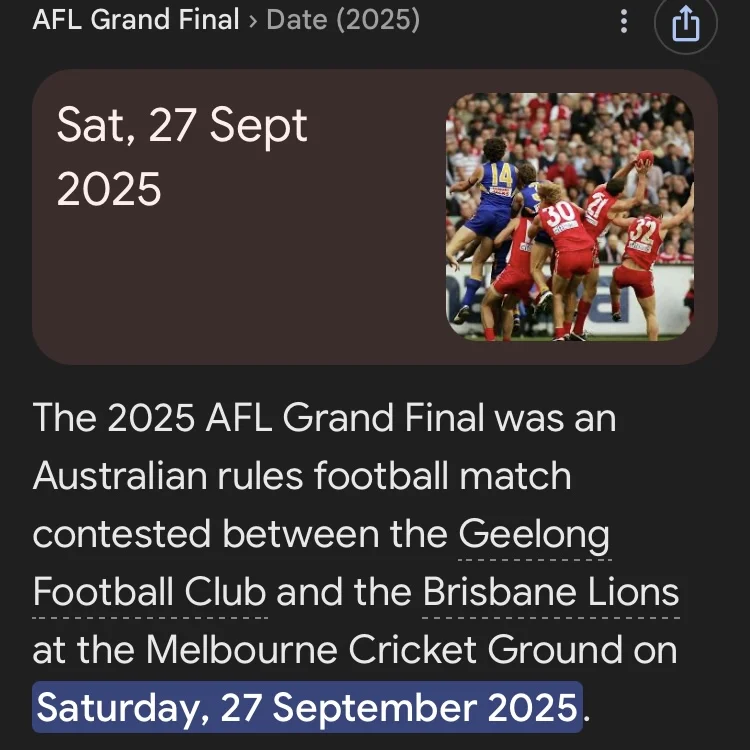This screenshot has width=750, height=750.
Task: Click the number 21 jersey in the photo
Action: pyautogui.click(x=598, y=203)
